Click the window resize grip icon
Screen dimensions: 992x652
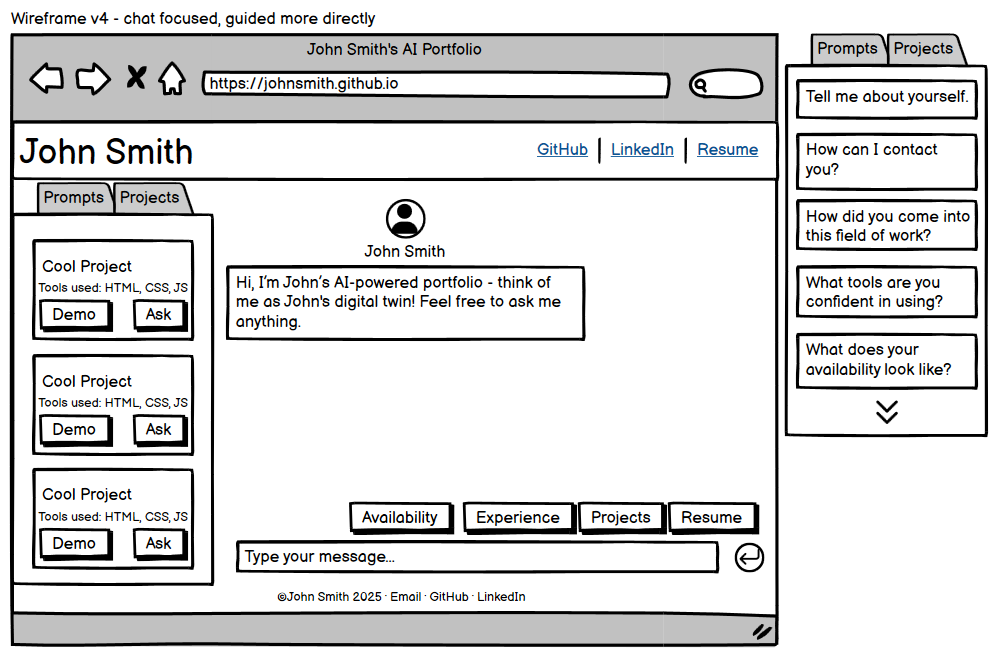click(x=762, y=631)
